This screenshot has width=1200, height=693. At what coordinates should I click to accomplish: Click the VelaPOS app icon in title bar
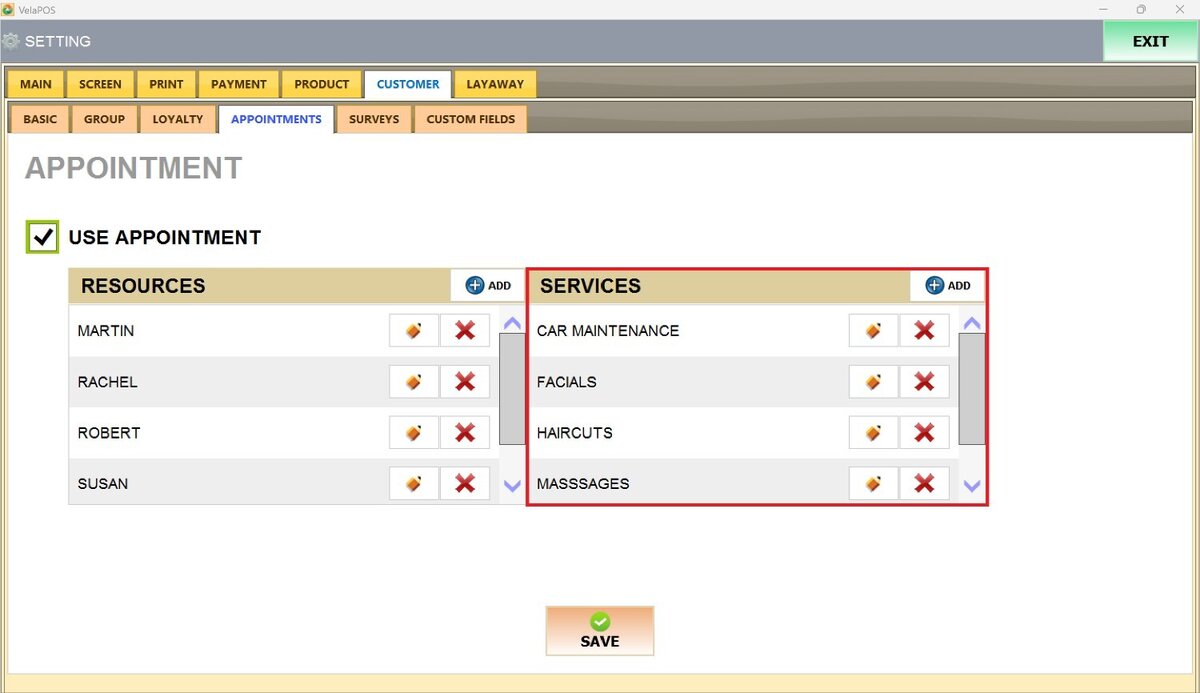point(8,9)
